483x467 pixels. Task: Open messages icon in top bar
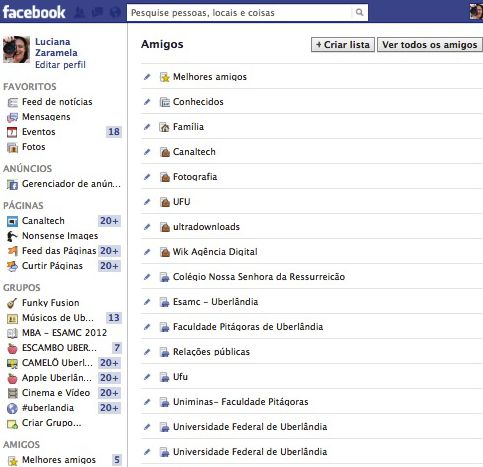97,12
